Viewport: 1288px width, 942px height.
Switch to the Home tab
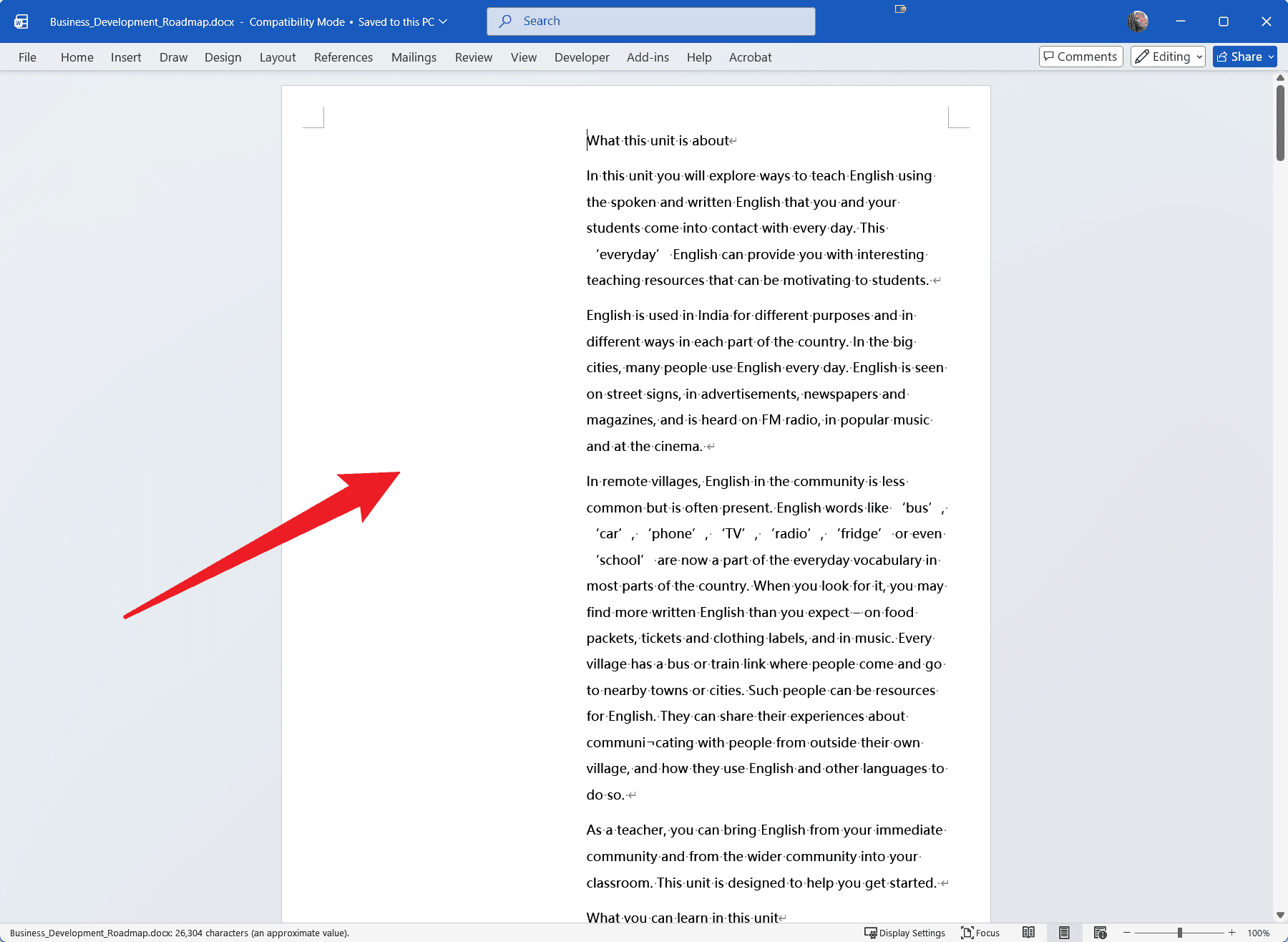pyautogui.click(x=77, y=57)
